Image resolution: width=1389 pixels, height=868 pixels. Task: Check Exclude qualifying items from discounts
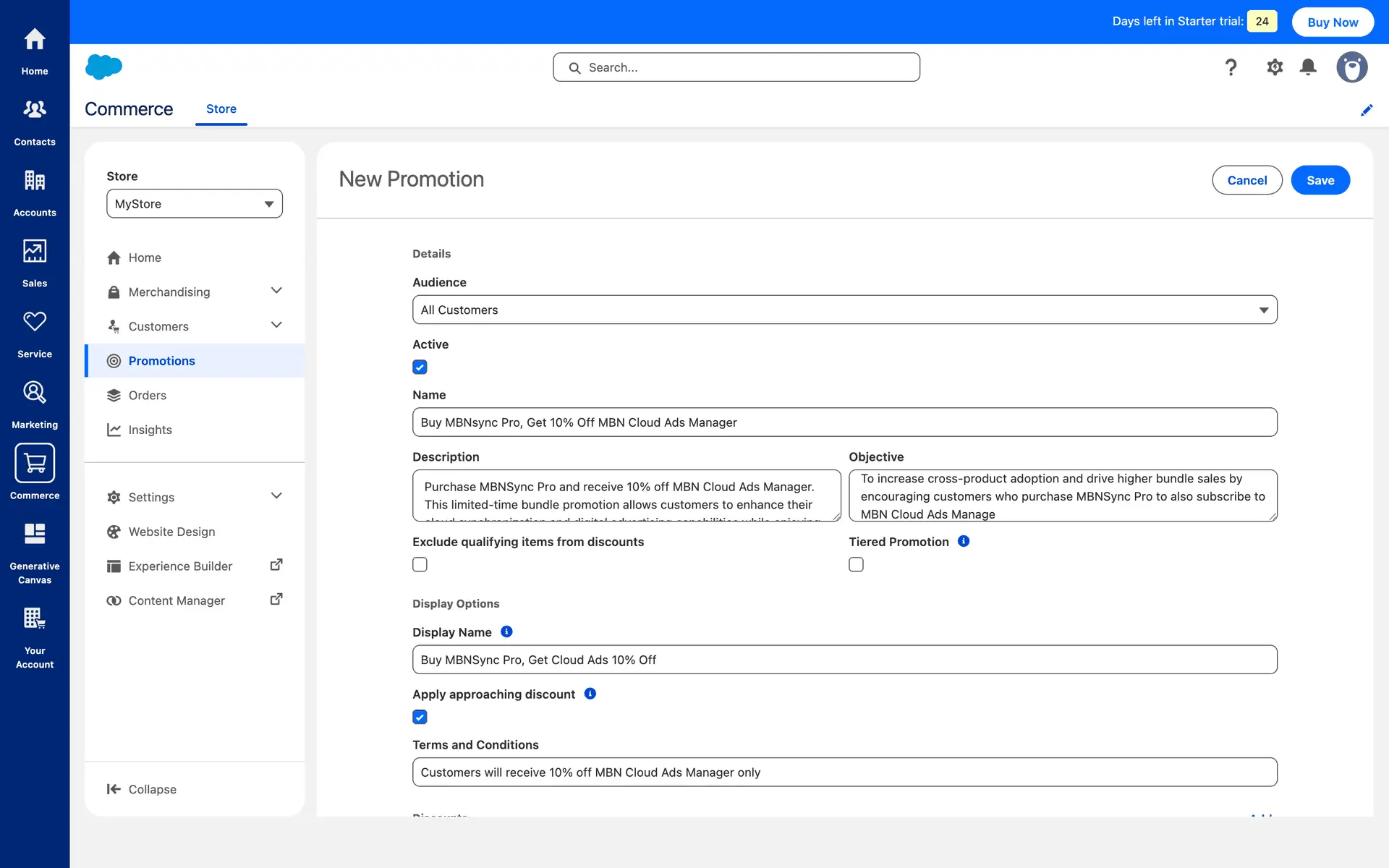coord(420,564)
